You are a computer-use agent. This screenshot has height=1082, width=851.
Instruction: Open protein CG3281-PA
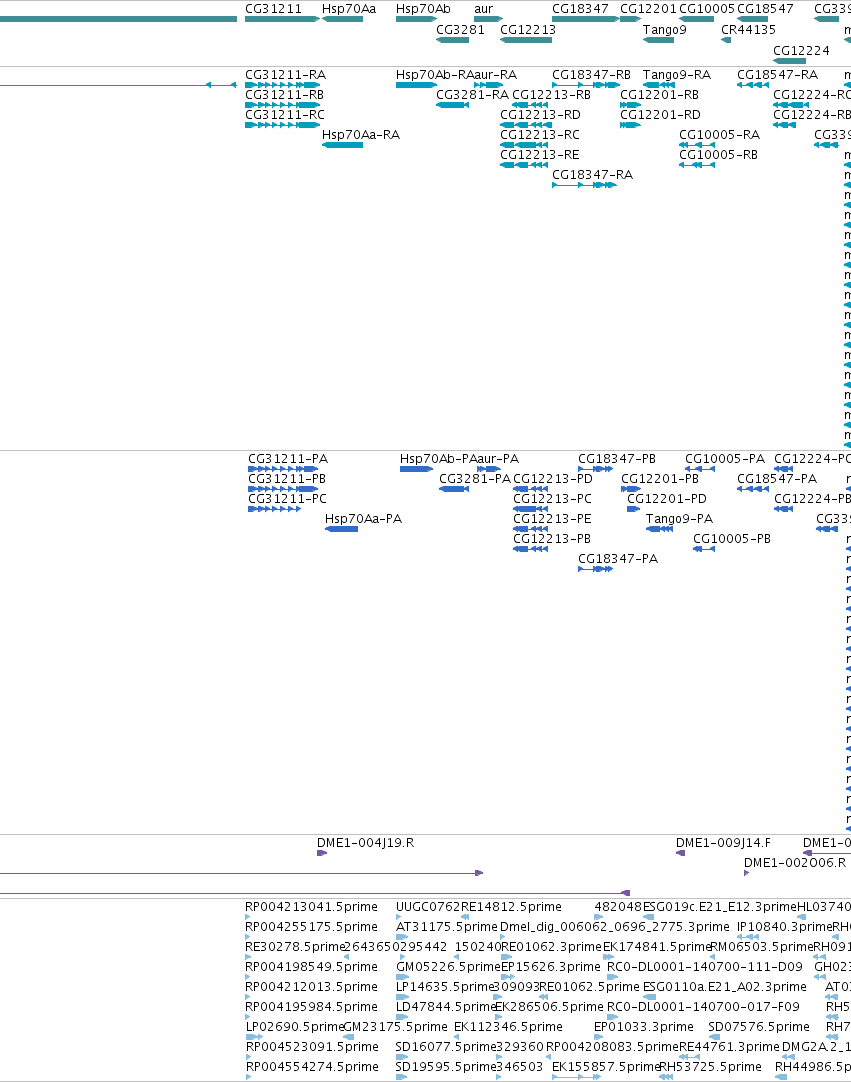(475, 479)
